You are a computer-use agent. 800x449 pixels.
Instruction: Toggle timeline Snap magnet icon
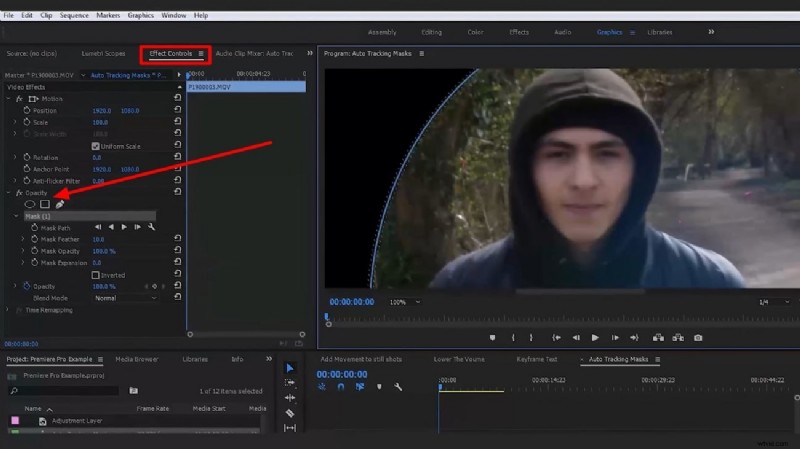[x=341, y=387]
